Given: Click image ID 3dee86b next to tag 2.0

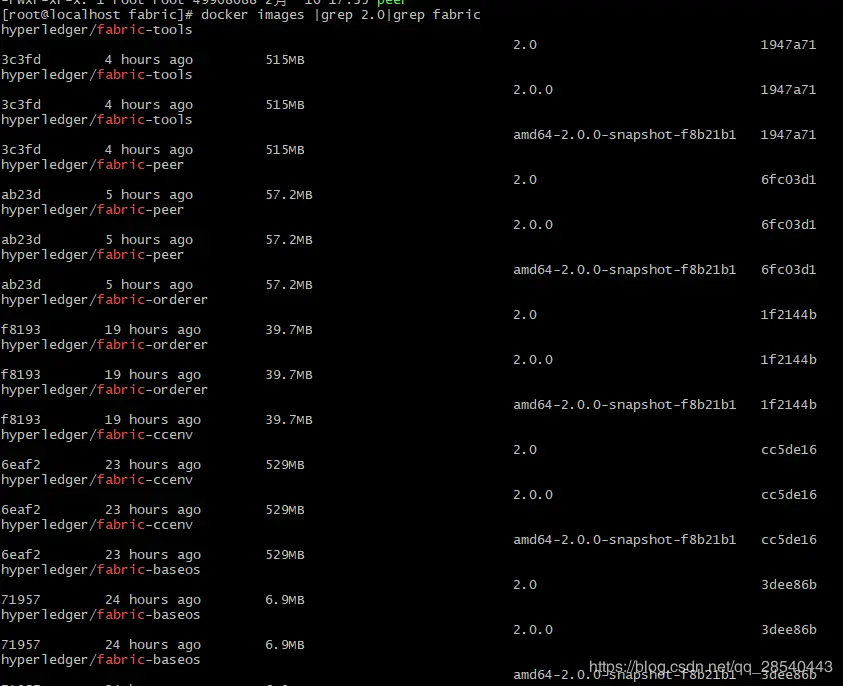Looking at the screenshot, I should 789,585.
